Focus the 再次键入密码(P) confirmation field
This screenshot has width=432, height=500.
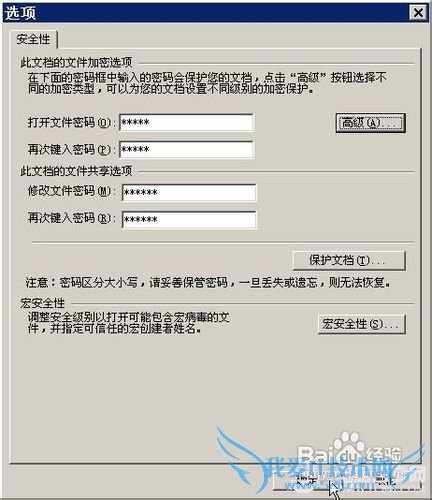click(186, 149)
